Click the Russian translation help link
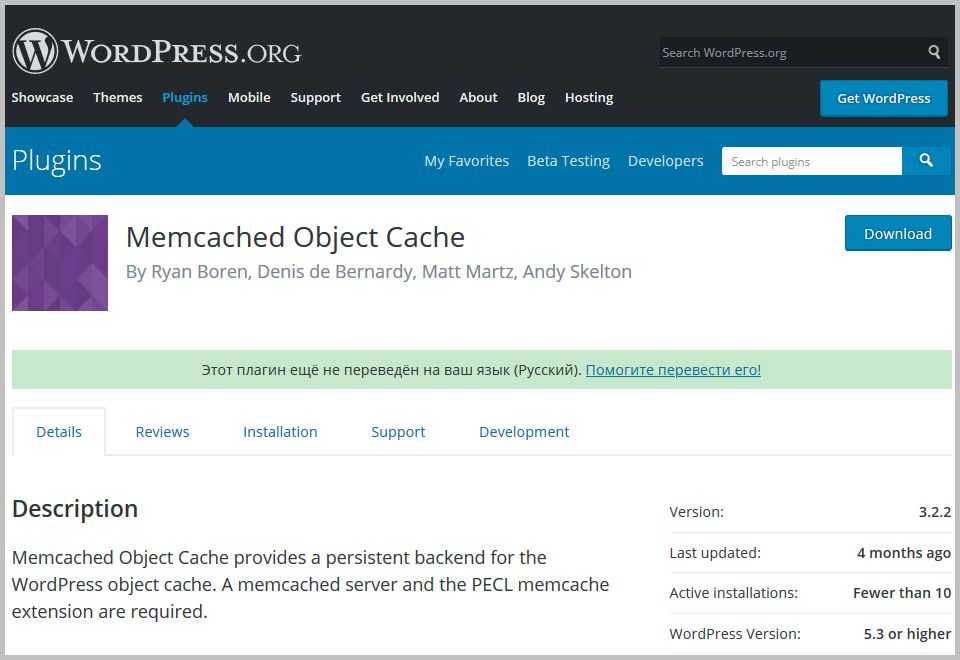The height and width of the screenshot is (660, 960). click(x=673, y=370)
